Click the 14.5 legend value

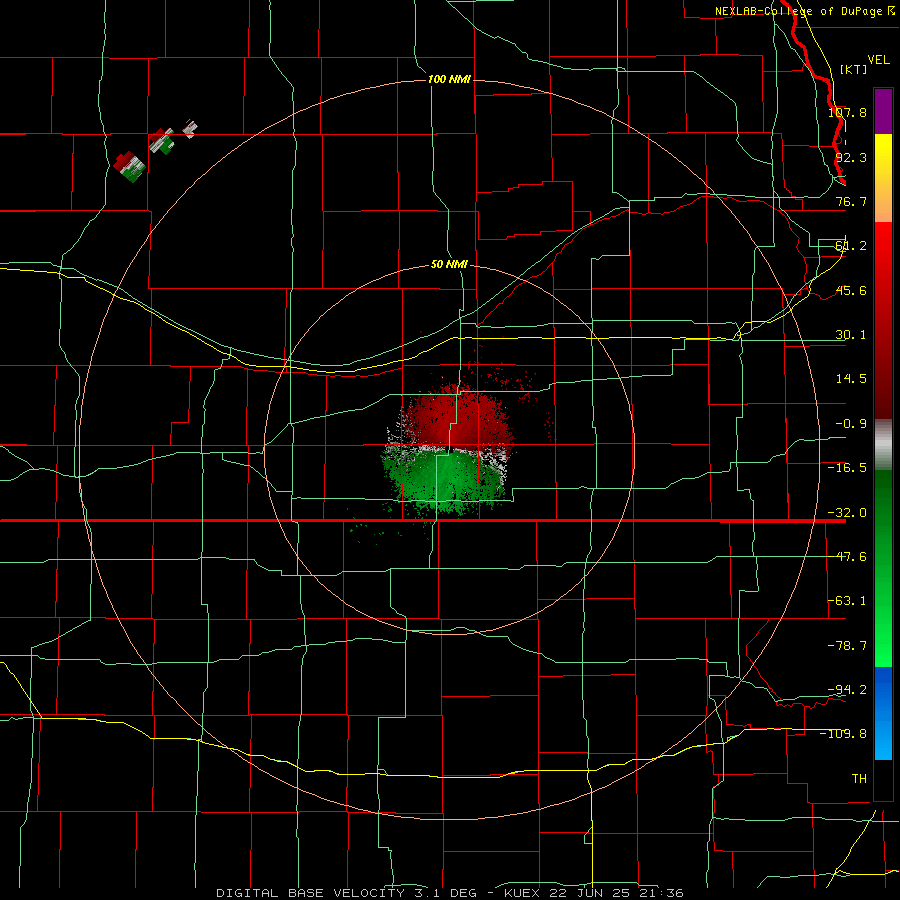click(851, 379)
